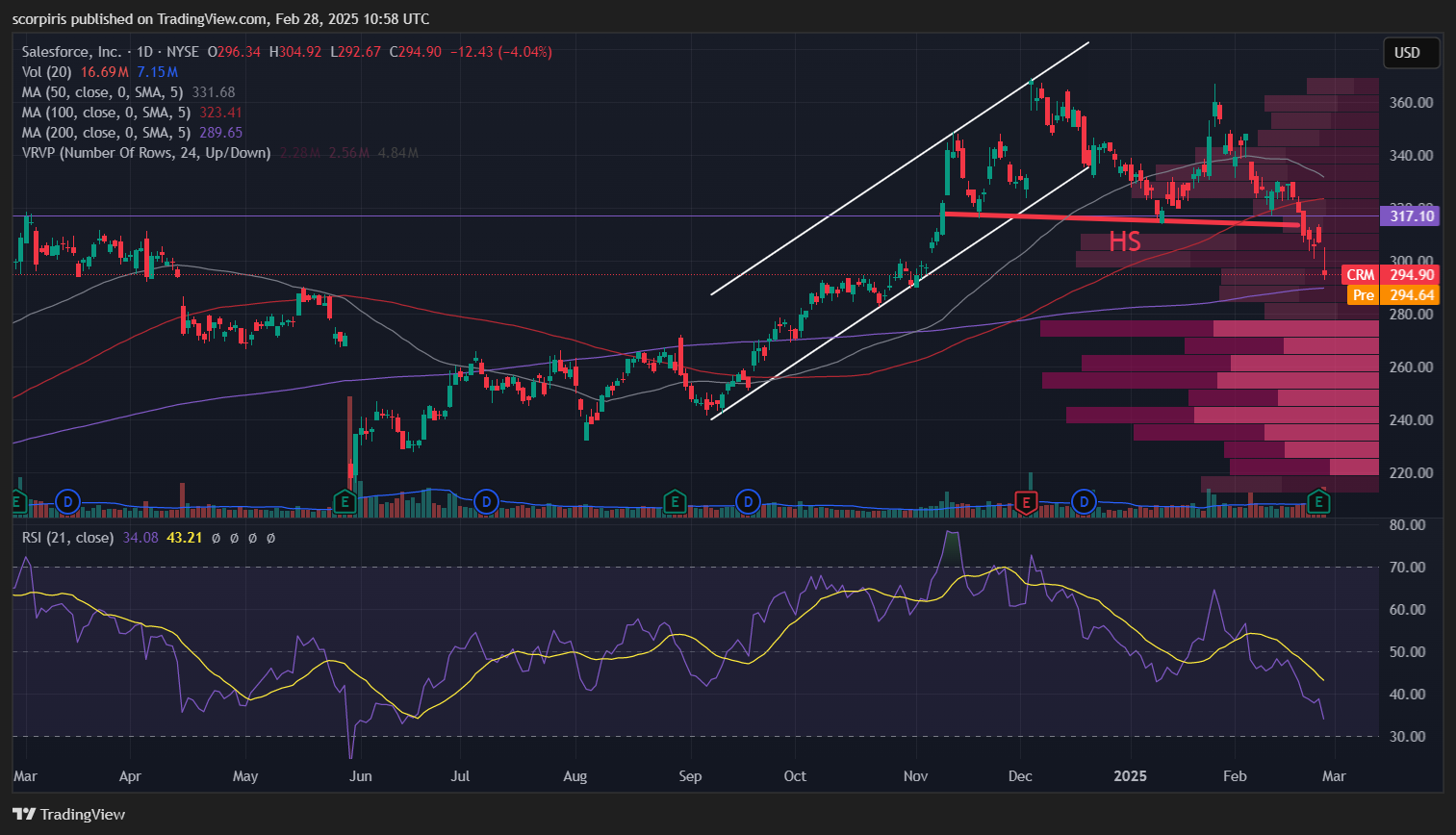Screen dimensions: 1456x835
Task: Click the earnings E marker before September
Action: tap(675, 501)
